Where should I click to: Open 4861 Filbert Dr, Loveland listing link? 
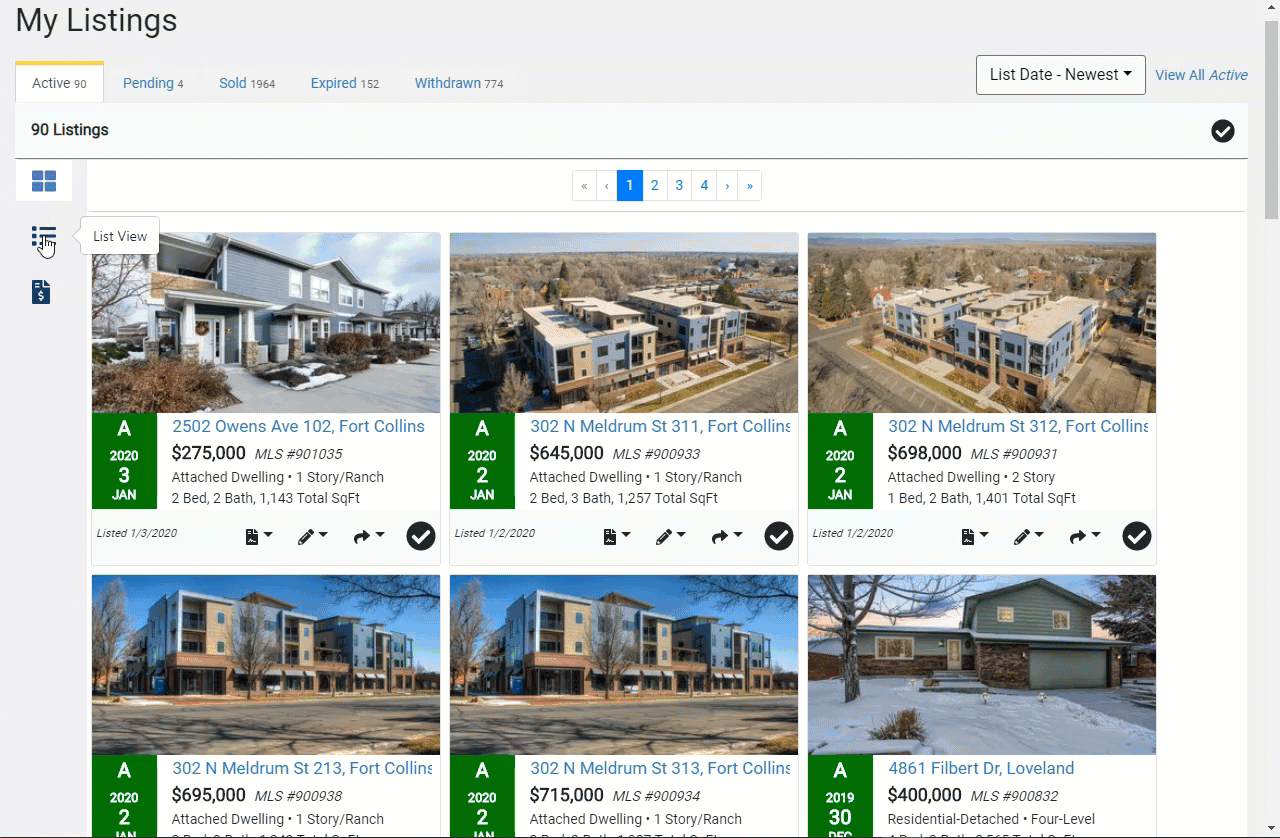click(980, 768)
